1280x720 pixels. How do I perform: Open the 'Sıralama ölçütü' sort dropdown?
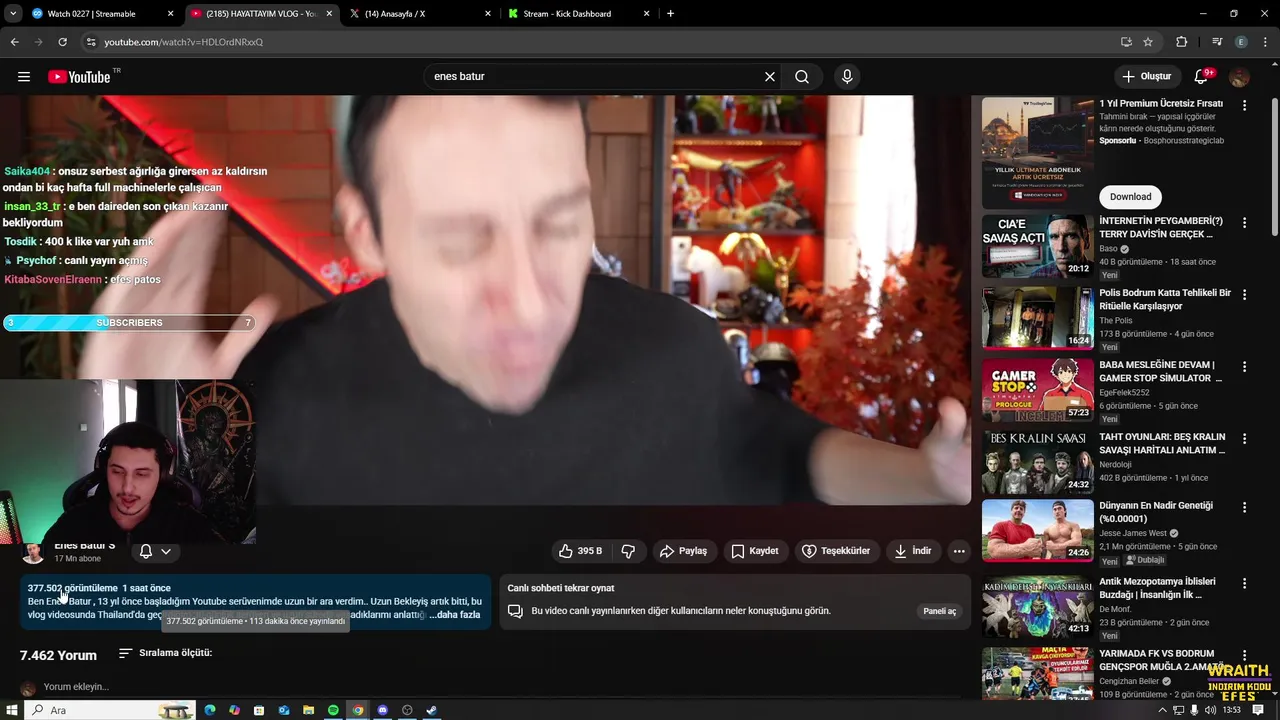(x=165, y=653)
